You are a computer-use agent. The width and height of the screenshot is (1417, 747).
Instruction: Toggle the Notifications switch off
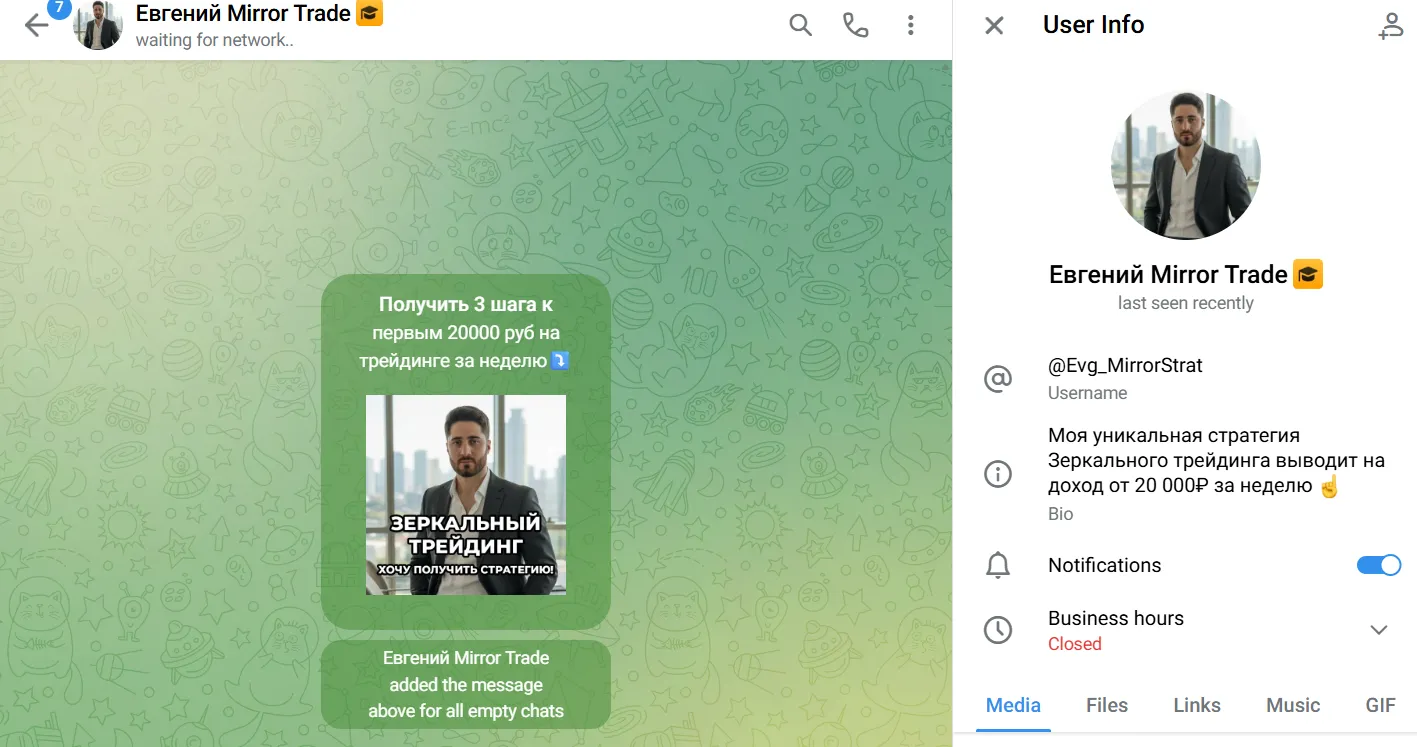[1379, 565]
